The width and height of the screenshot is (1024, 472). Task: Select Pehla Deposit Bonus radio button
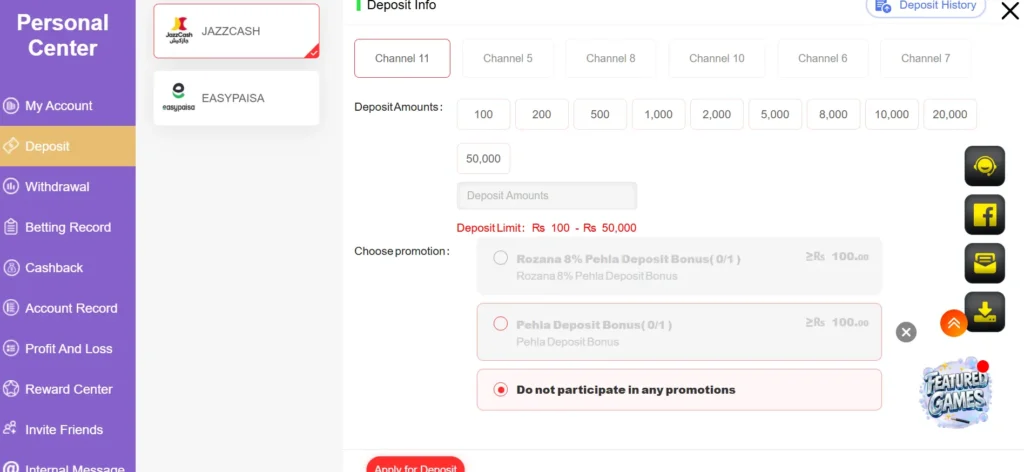500,324
